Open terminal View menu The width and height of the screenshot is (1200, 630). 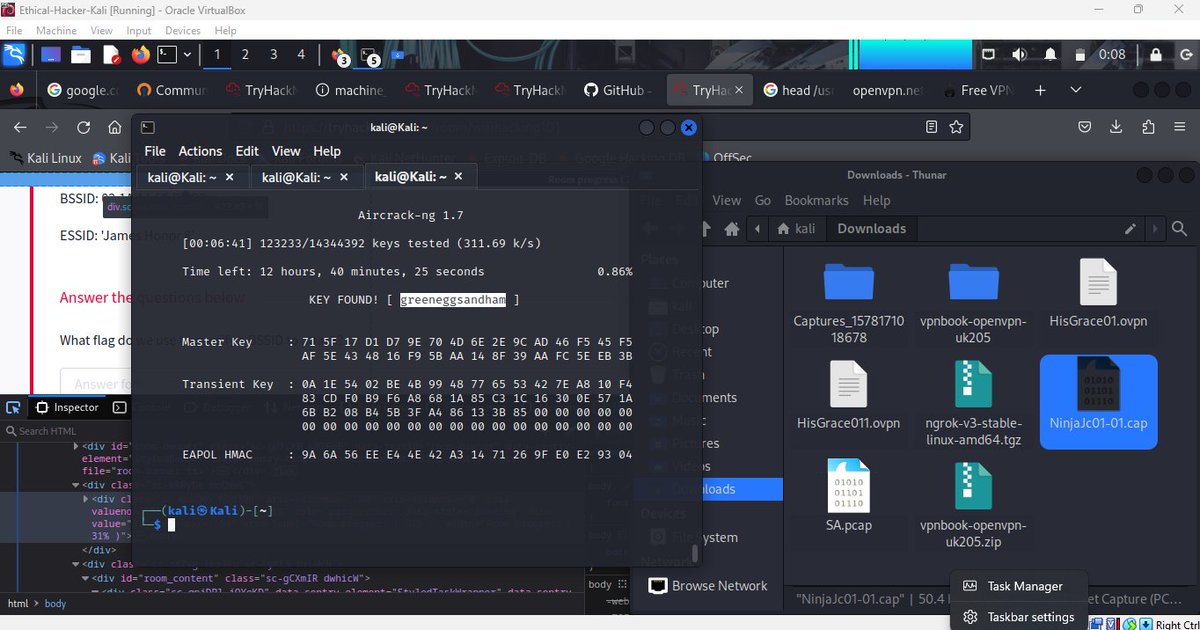point(286,151)
